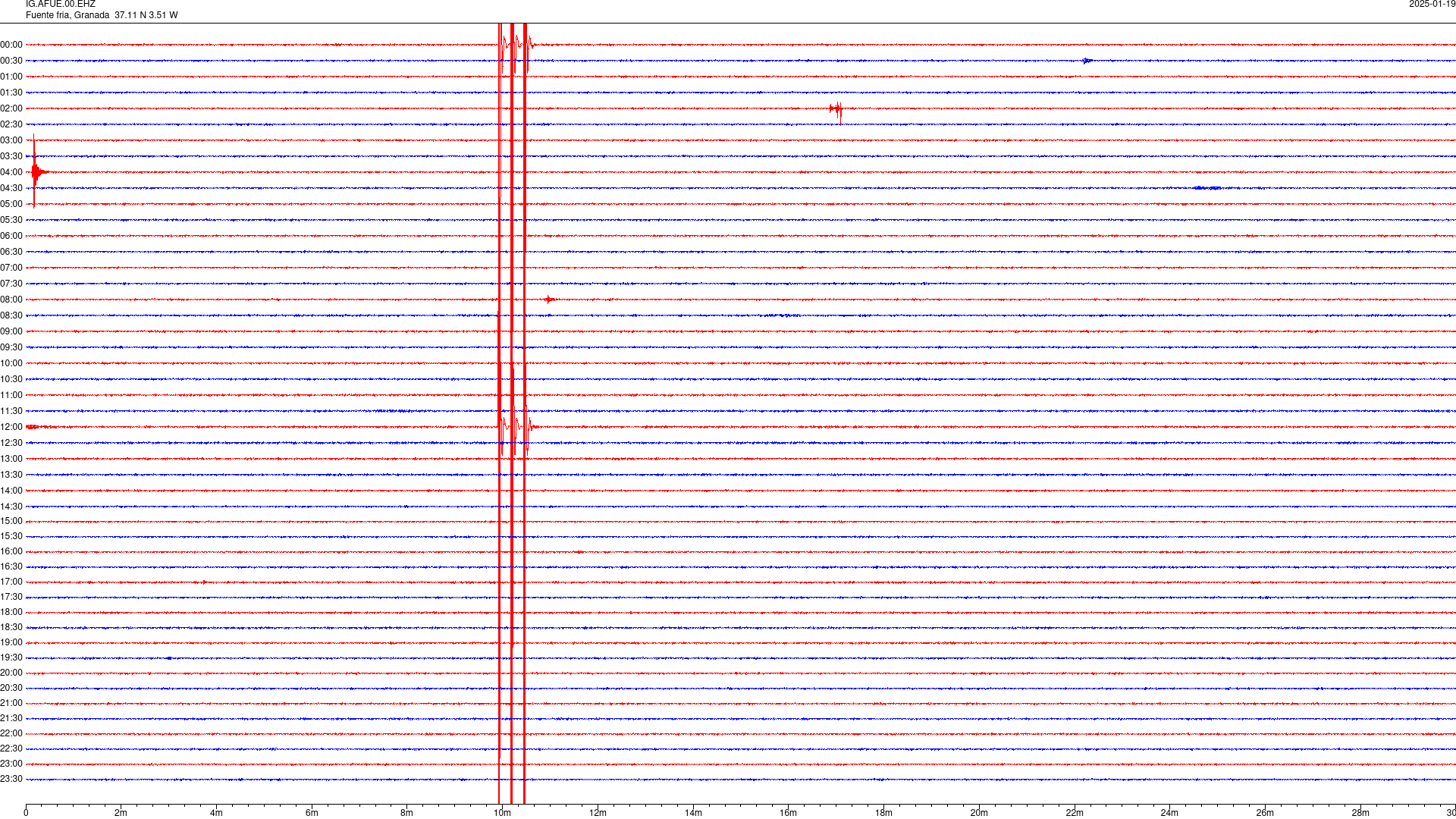Select the 14:30 time row label

(x=11, y=507)
